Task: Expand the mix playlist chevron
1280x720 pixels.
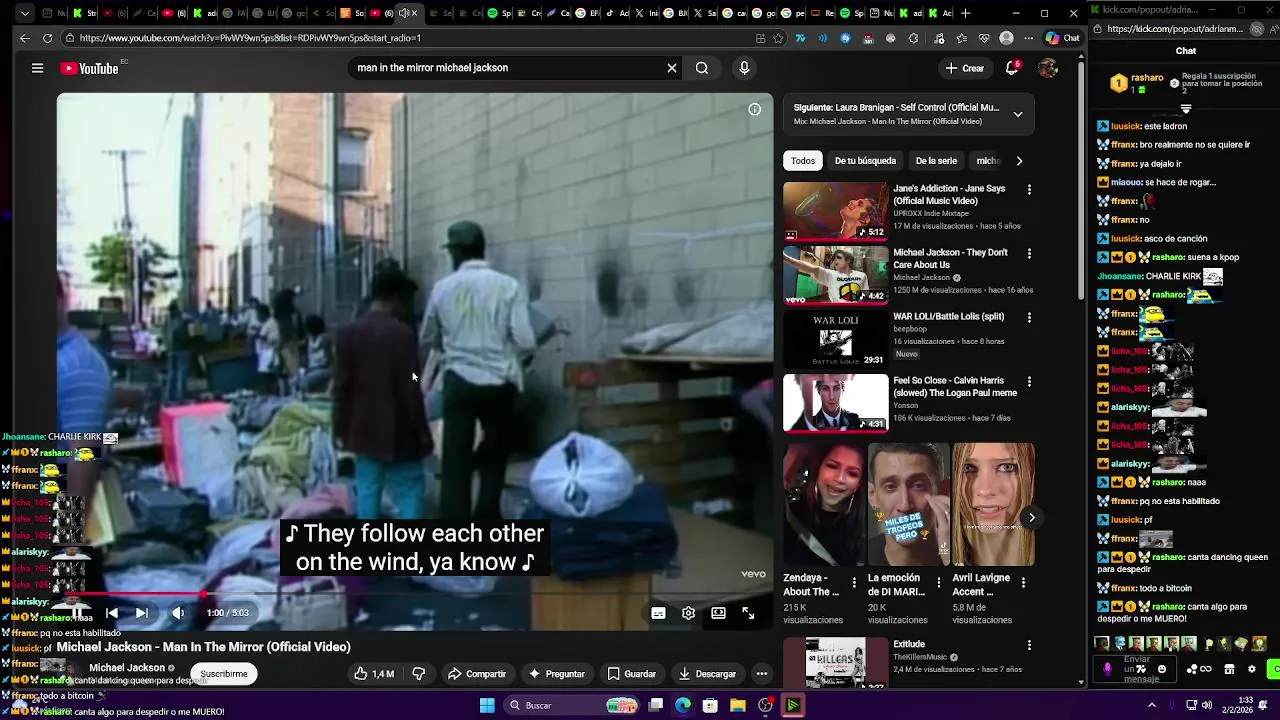Action: (1018, 114)
